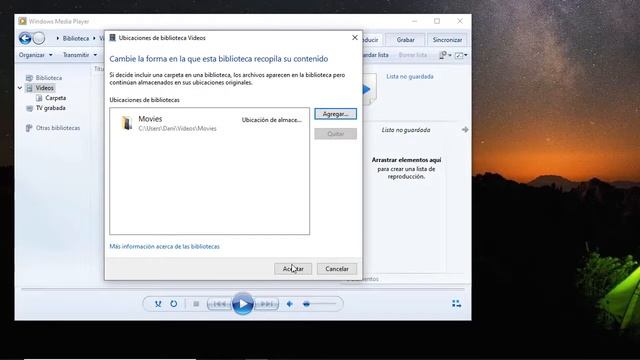Open Más información acerca de las bibliotecas link

click(164, 247)
